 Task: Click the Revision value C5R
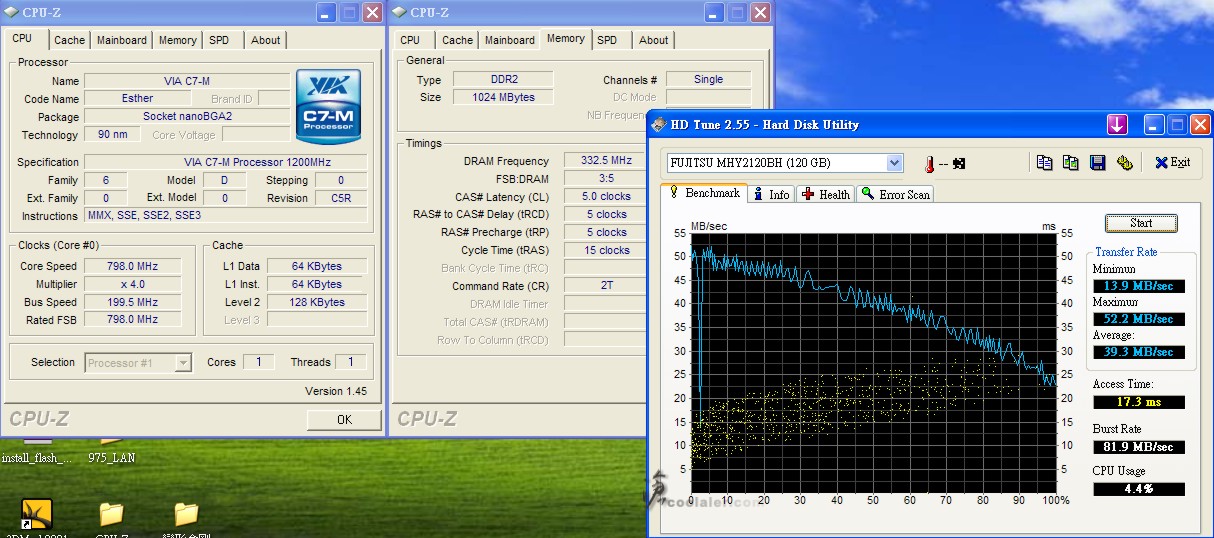[340, 198]
